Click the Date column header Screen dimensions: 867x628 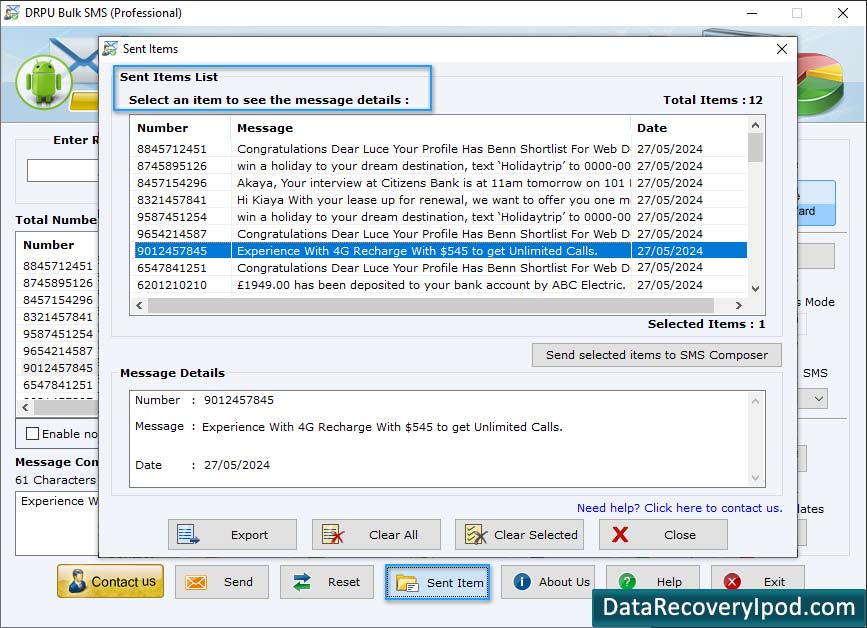652,128
